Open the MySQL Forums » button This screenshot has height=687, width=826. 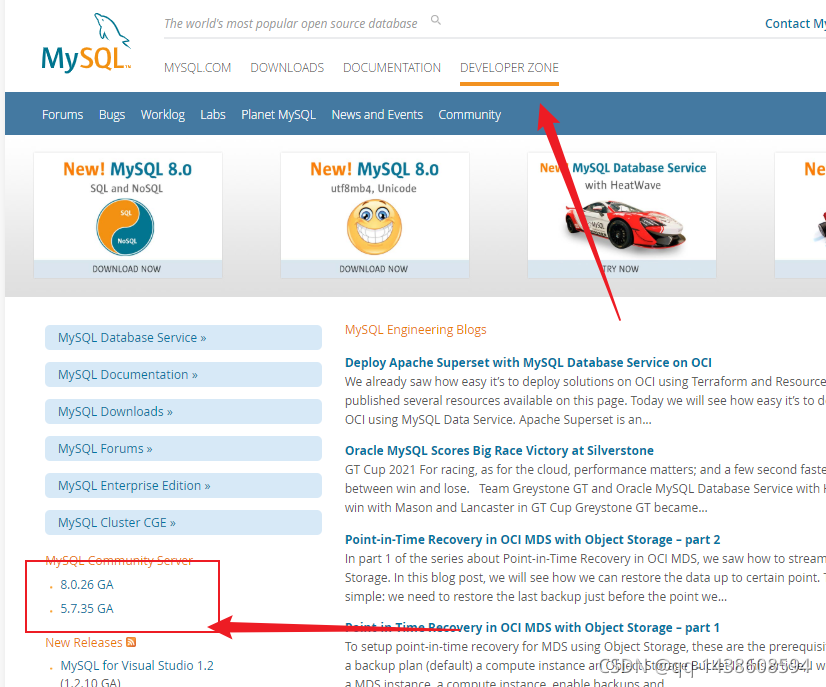coord(183,448)
